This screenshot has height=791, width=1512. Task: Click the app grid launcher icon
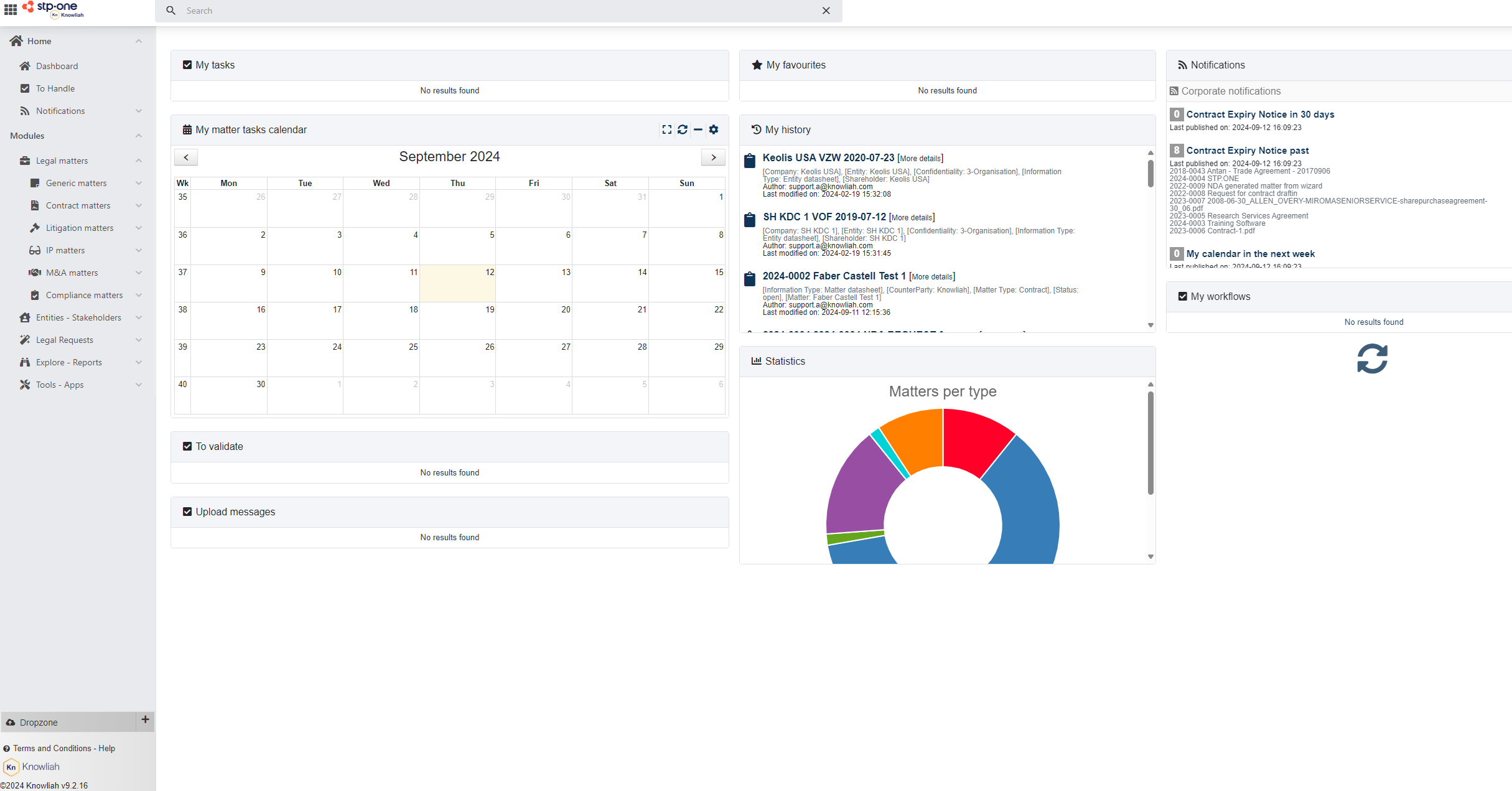click(10, 10)
